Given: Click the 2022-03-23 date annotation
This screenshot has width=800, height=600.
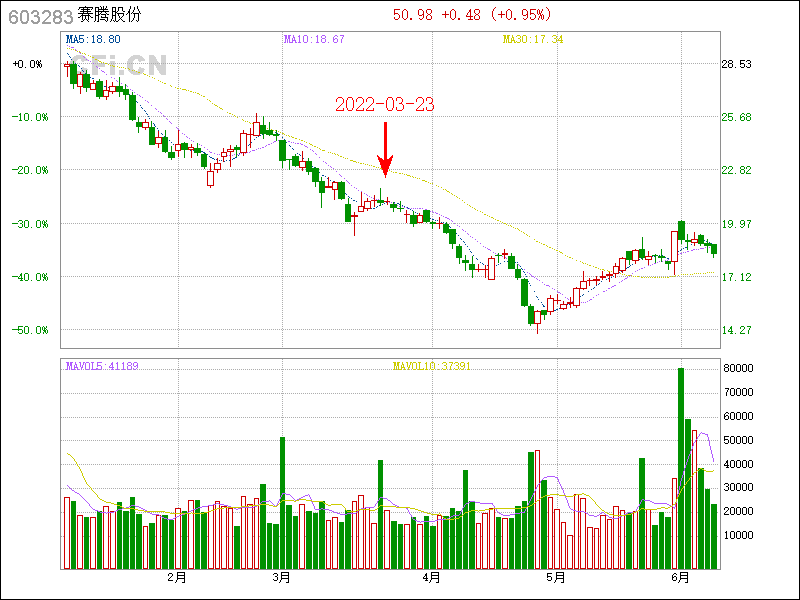Looking at the screenshot, I should pos(384,105).
